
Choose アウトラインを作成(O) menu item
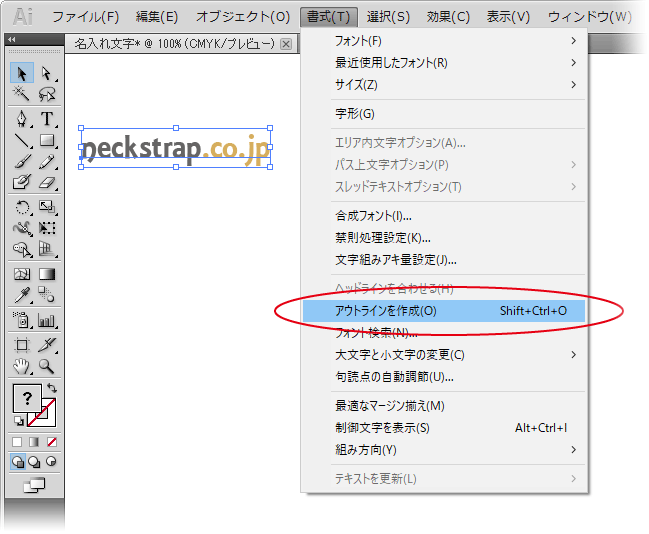pos(444,311)
